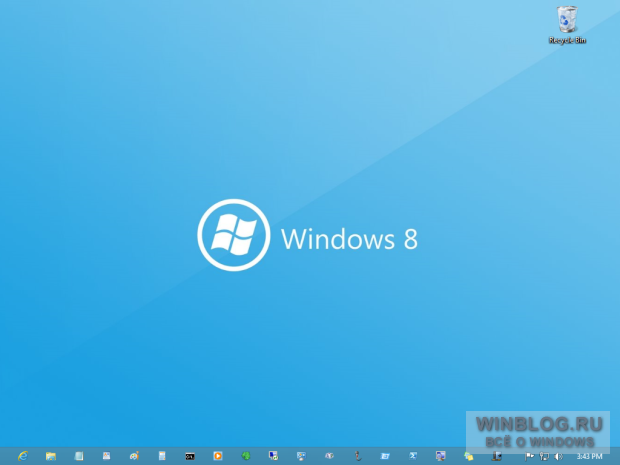This screenshot has width=620, height=465.
Task: Launch Windows PowerShell from the taskbar
Action: [x=413, y=456]
